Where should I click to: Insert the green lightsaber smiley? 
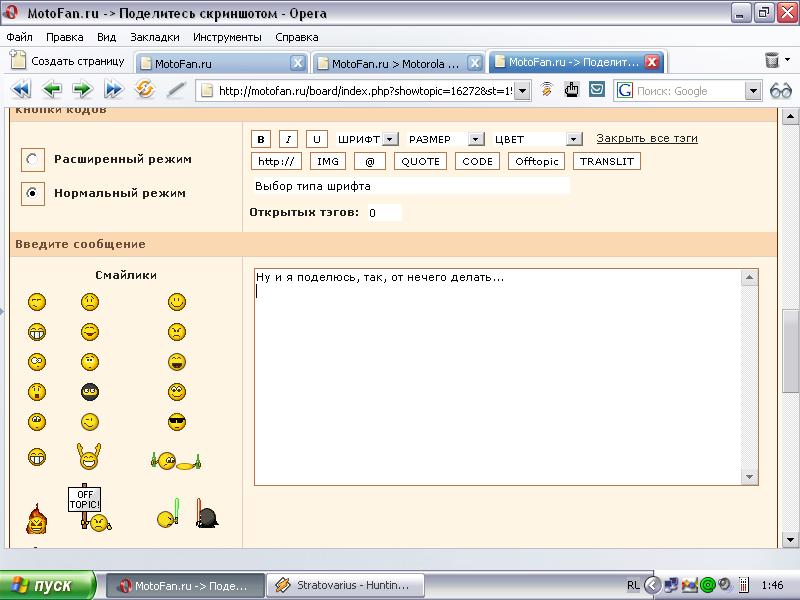(168, 513)
